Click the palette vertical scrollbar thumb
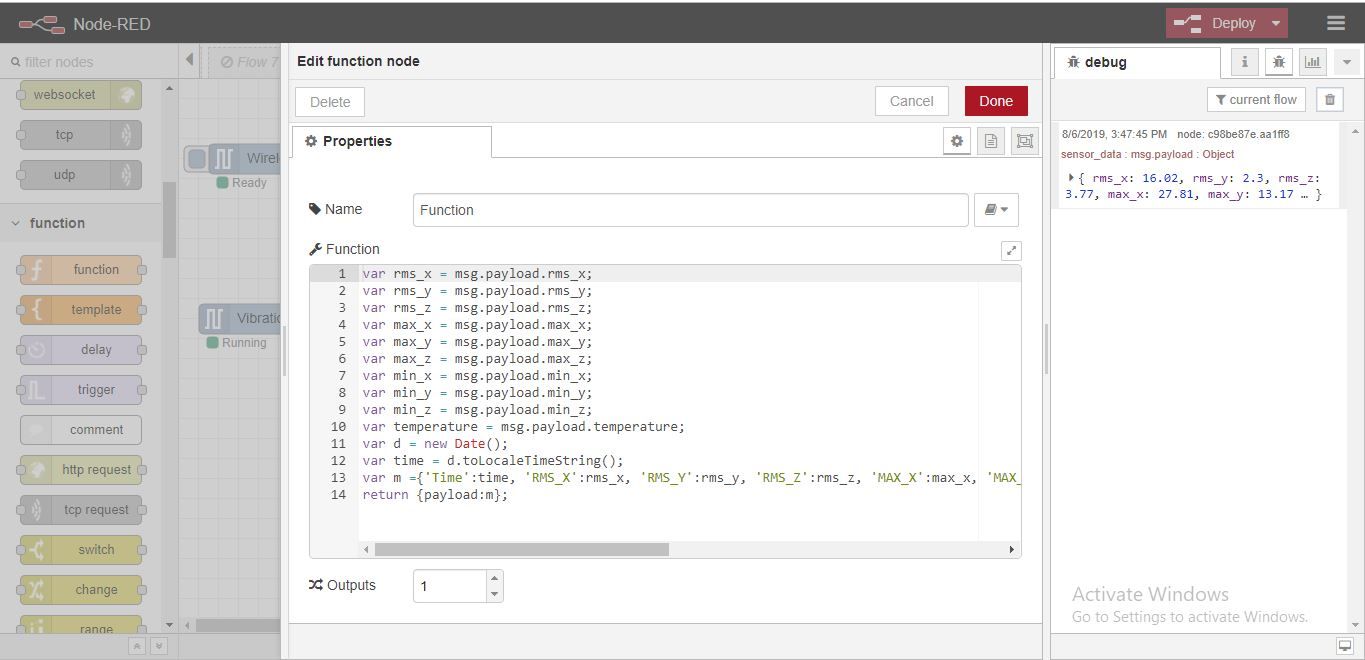This screenshot has width=1365, height=660. (169, 220)
